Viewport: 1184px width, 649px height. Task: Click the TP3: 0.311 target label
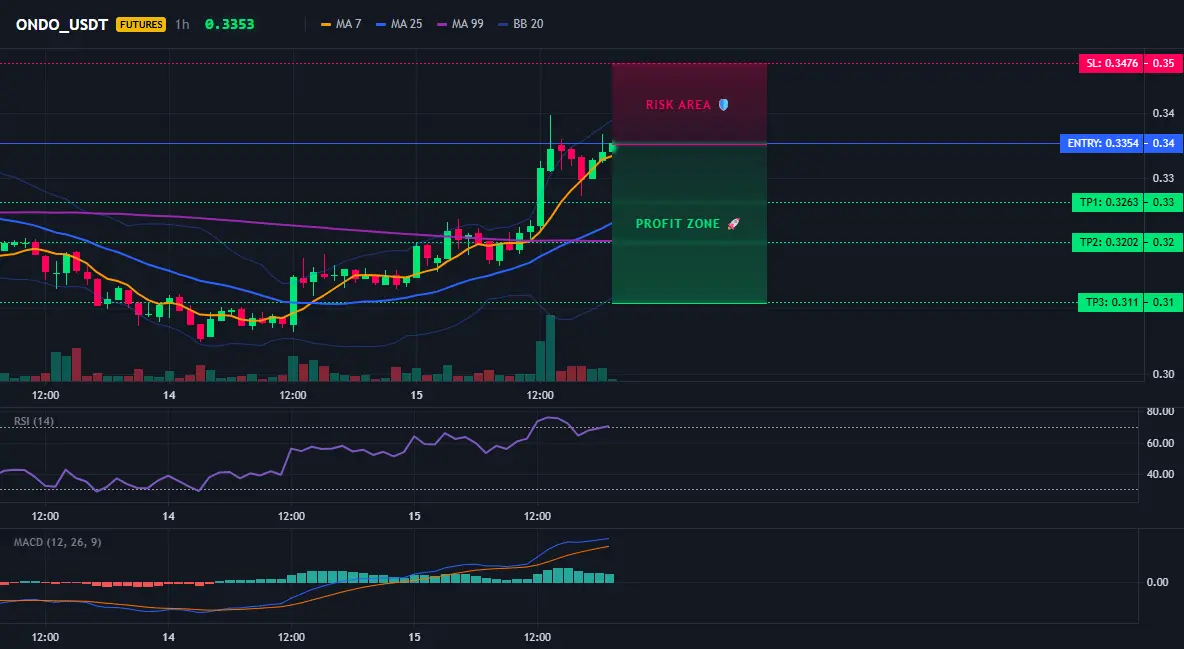(x=1110, y=302)
